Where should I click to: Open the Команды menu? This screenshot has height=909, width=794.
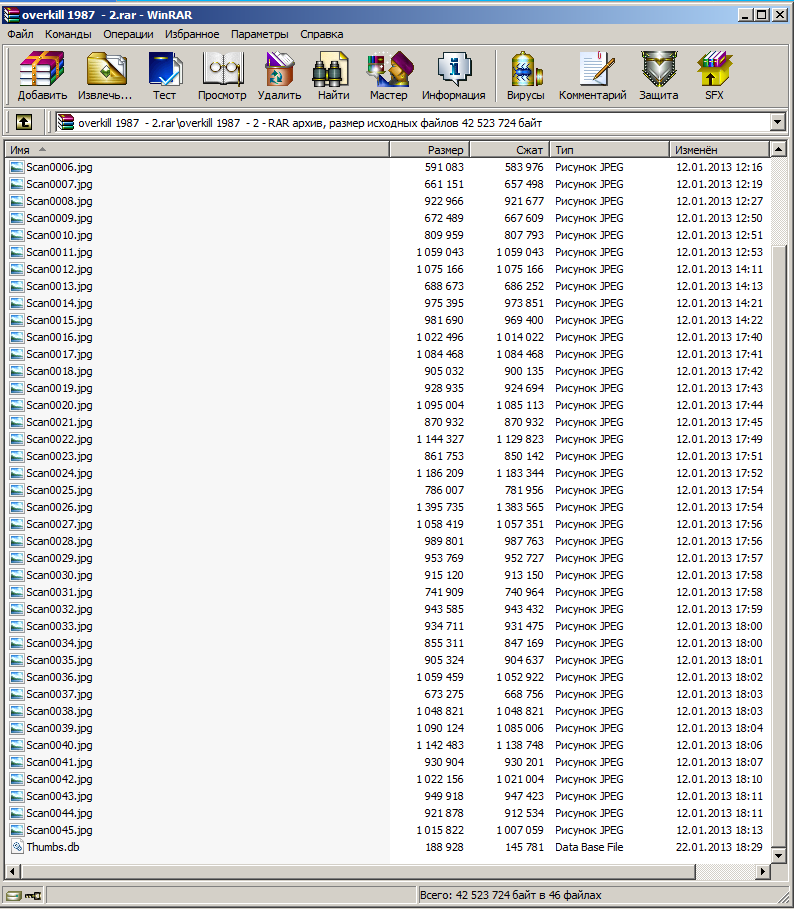coord(68,34)
